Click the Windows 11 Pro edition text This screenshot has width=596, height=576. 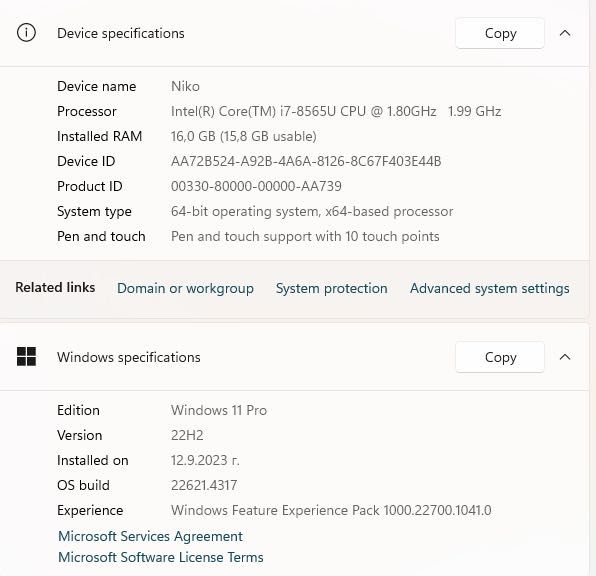coord(219,410)
